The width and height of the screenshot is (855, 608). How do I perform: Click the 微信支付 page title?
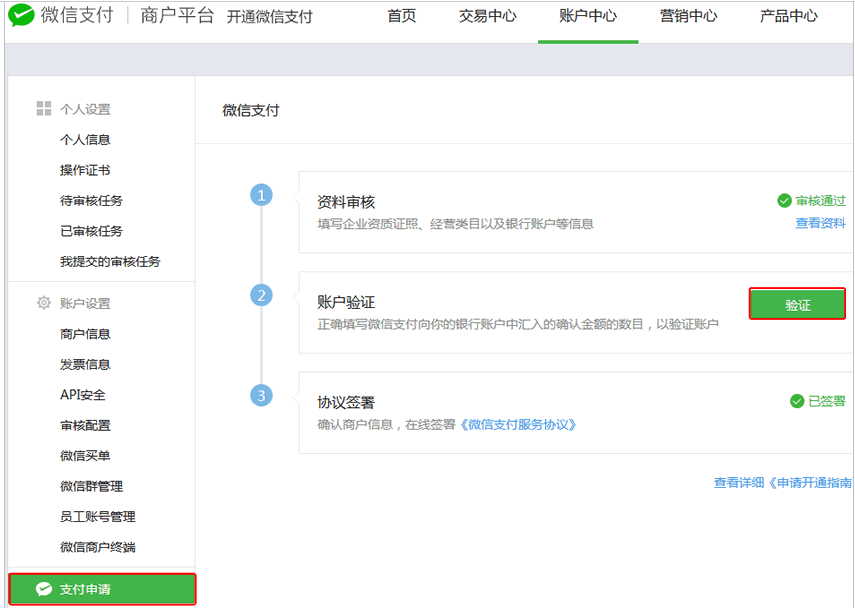[x=251, y=111]
